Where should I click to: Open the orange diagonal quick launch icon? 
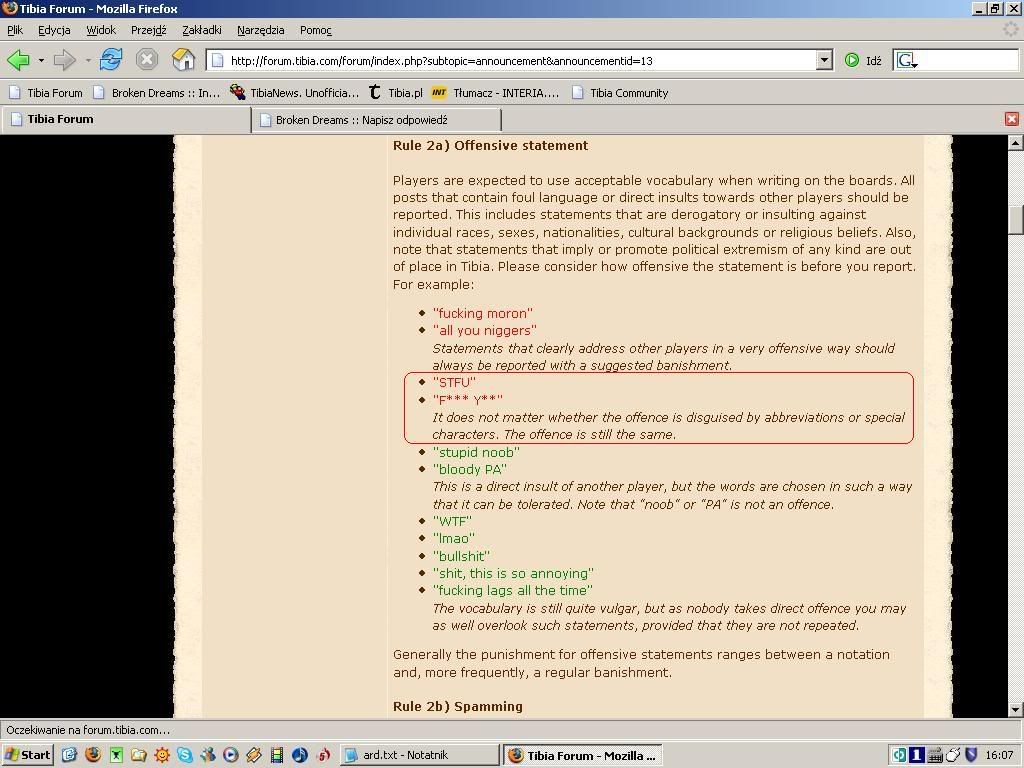point(253,755)
